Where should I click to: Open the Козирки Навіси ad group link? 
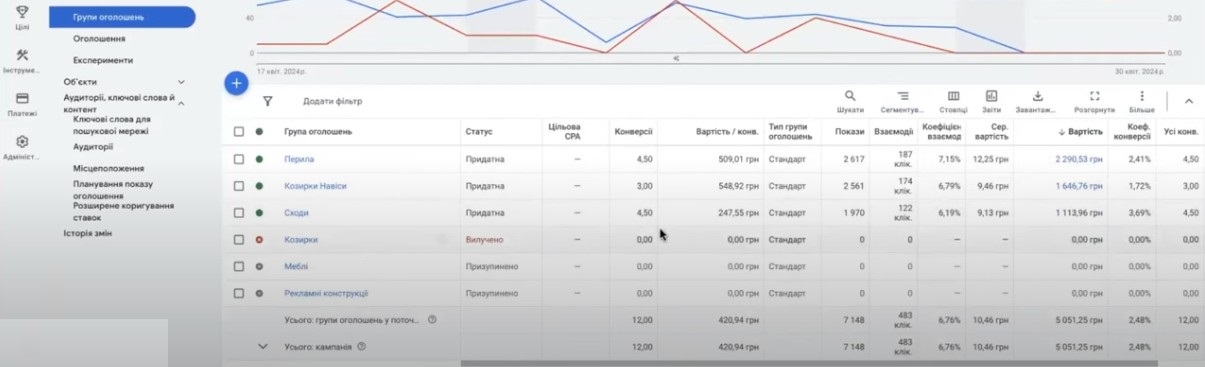pos(315,186)
